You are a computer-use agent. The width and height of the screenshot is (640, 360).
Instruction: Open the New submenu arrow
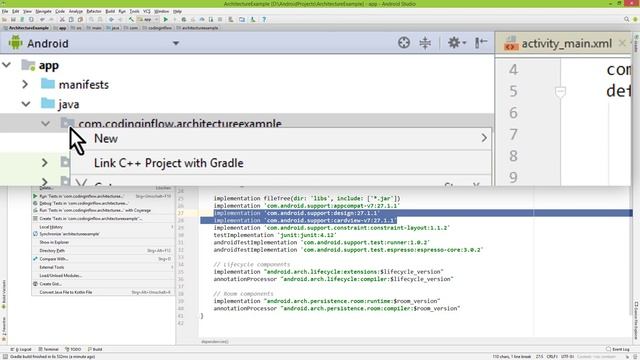(x=484, y=138)
